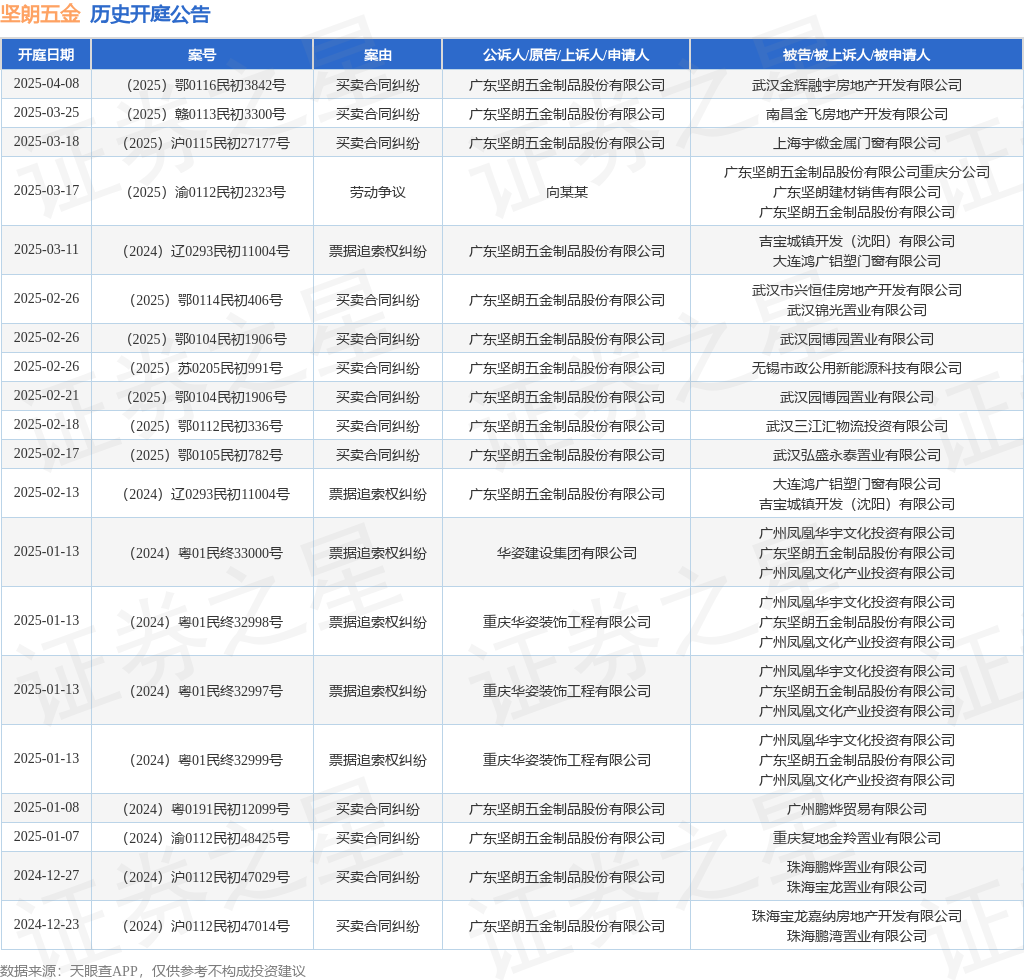This screenshot has width=1024, height=980.
Task: Select date cell 2025-03-17
Action: pyautogui.click(x=46, y=191)
